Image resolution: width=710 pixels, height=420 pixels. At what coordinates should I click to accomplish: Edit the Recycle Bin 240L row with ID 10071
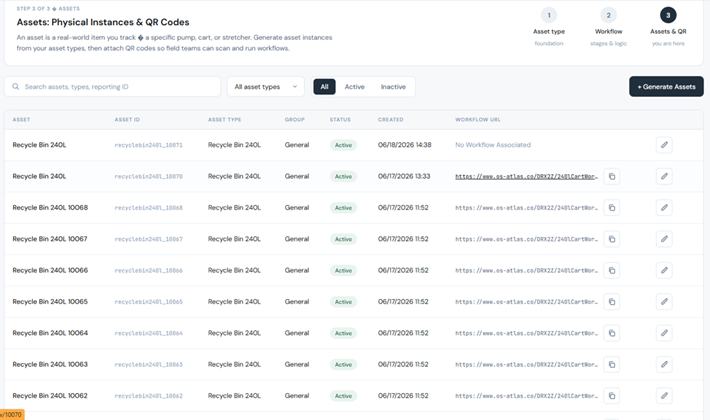point(664,145)
